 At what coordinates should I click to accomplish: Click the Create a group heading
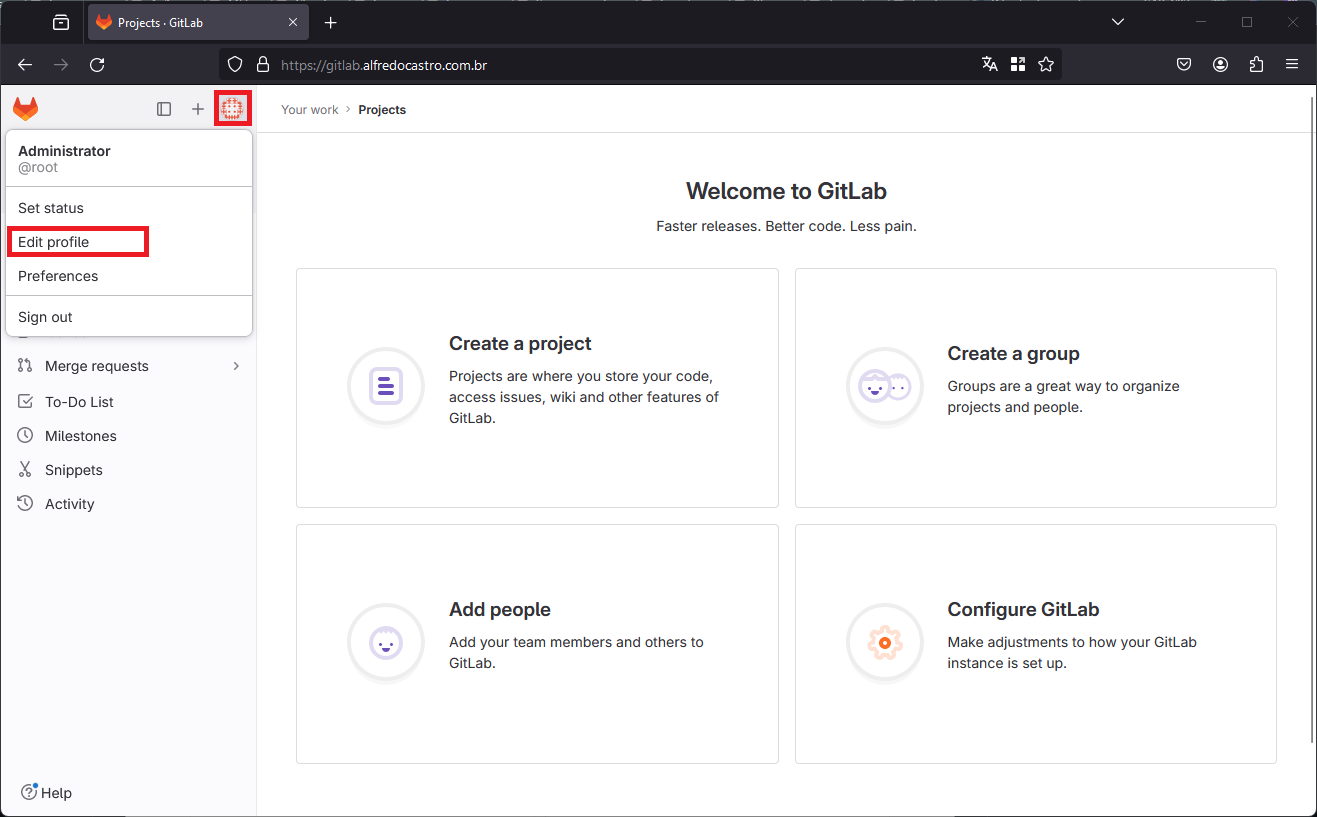[x=1013, y=354]
